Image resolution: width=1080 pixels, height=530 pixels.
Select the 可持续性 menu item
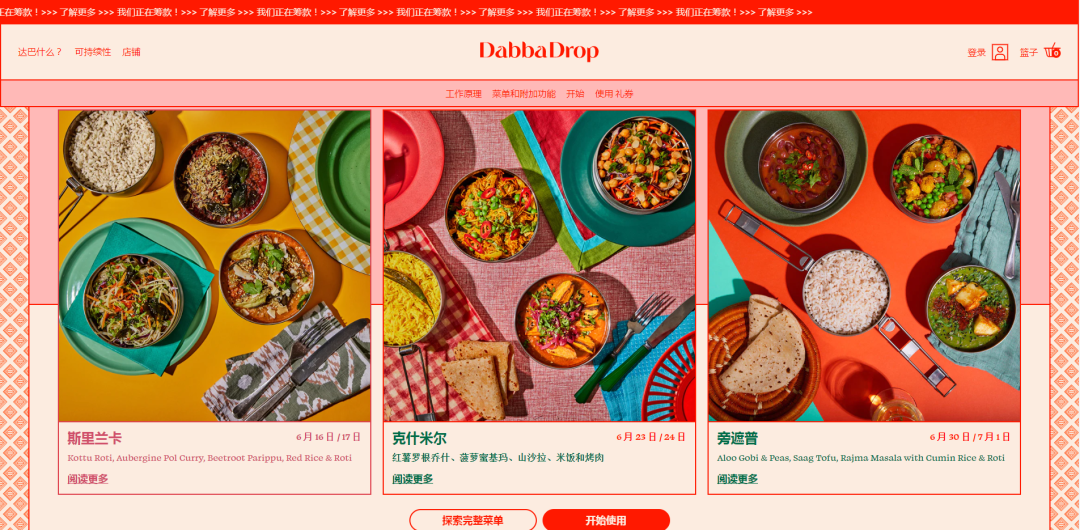point(92,52)
